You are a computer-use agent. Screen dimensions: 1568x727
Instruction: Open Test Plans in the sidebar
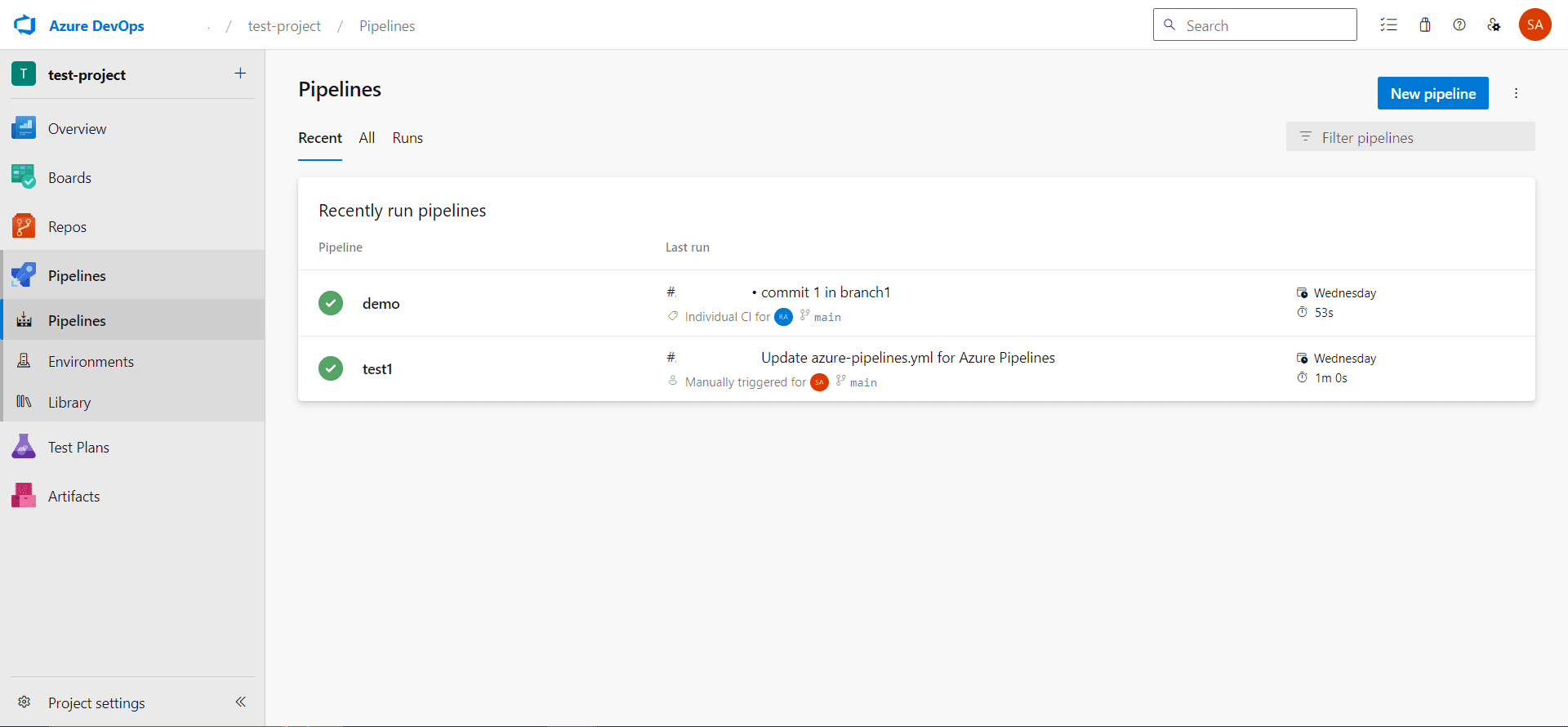pos(78,448)
